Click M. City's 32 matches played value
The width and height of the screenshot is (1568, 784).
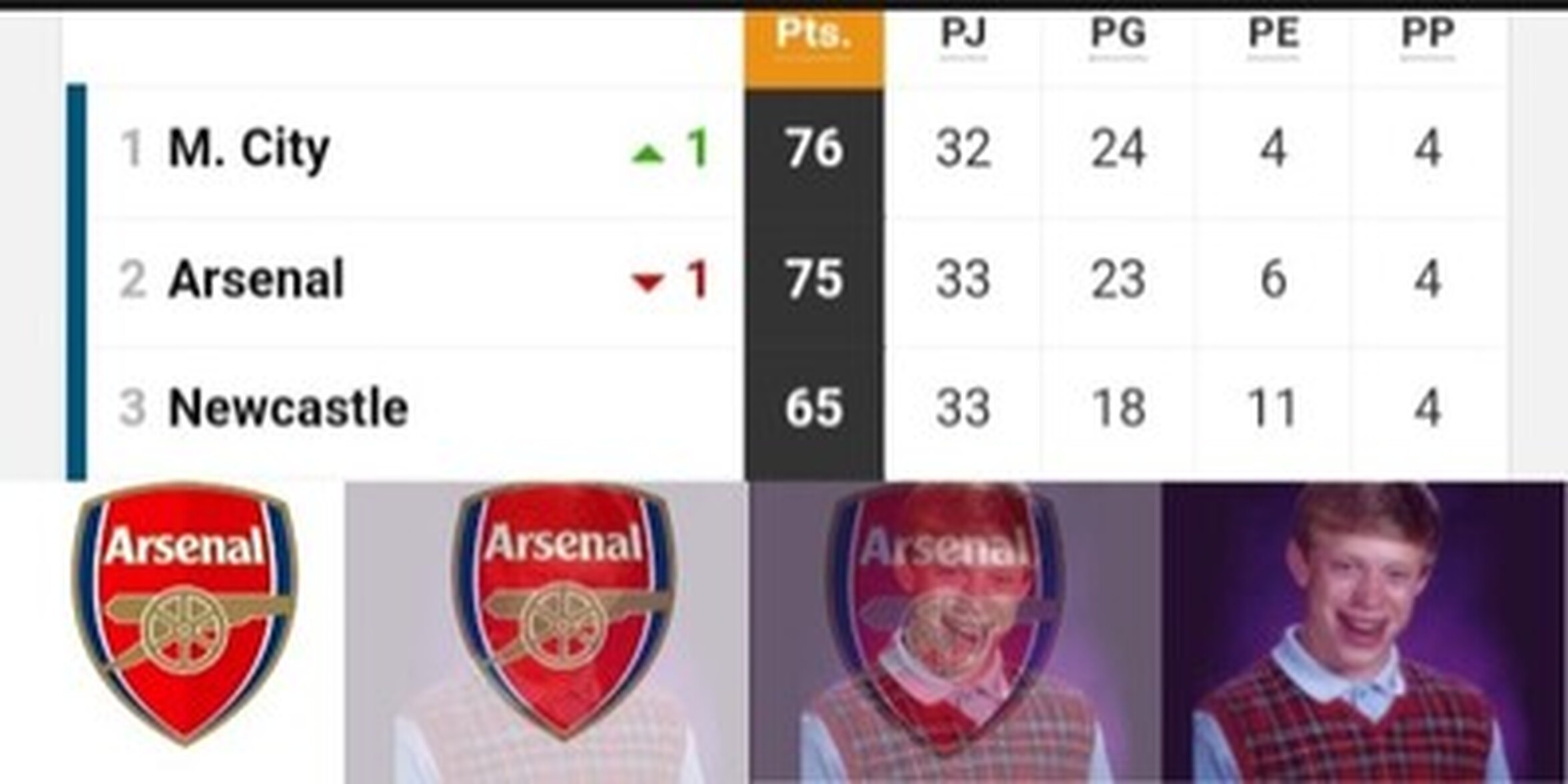click(x=963, y=148)
